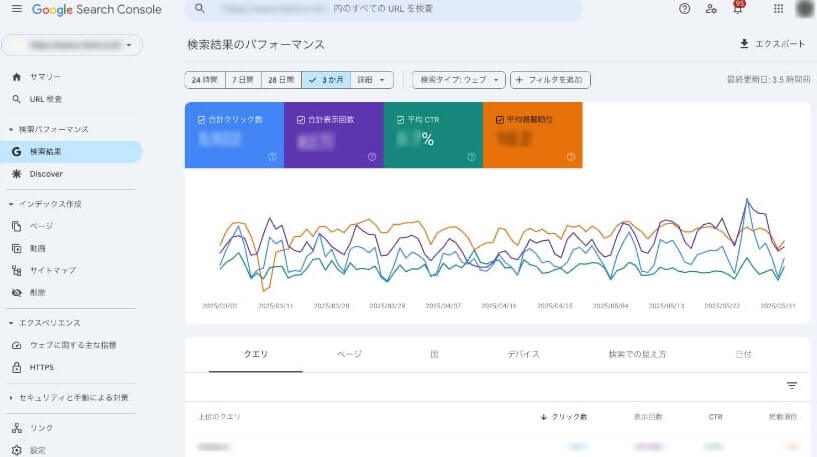
Task: Click the sitemap icon beside サイトマップ
Action: (17, 270)
